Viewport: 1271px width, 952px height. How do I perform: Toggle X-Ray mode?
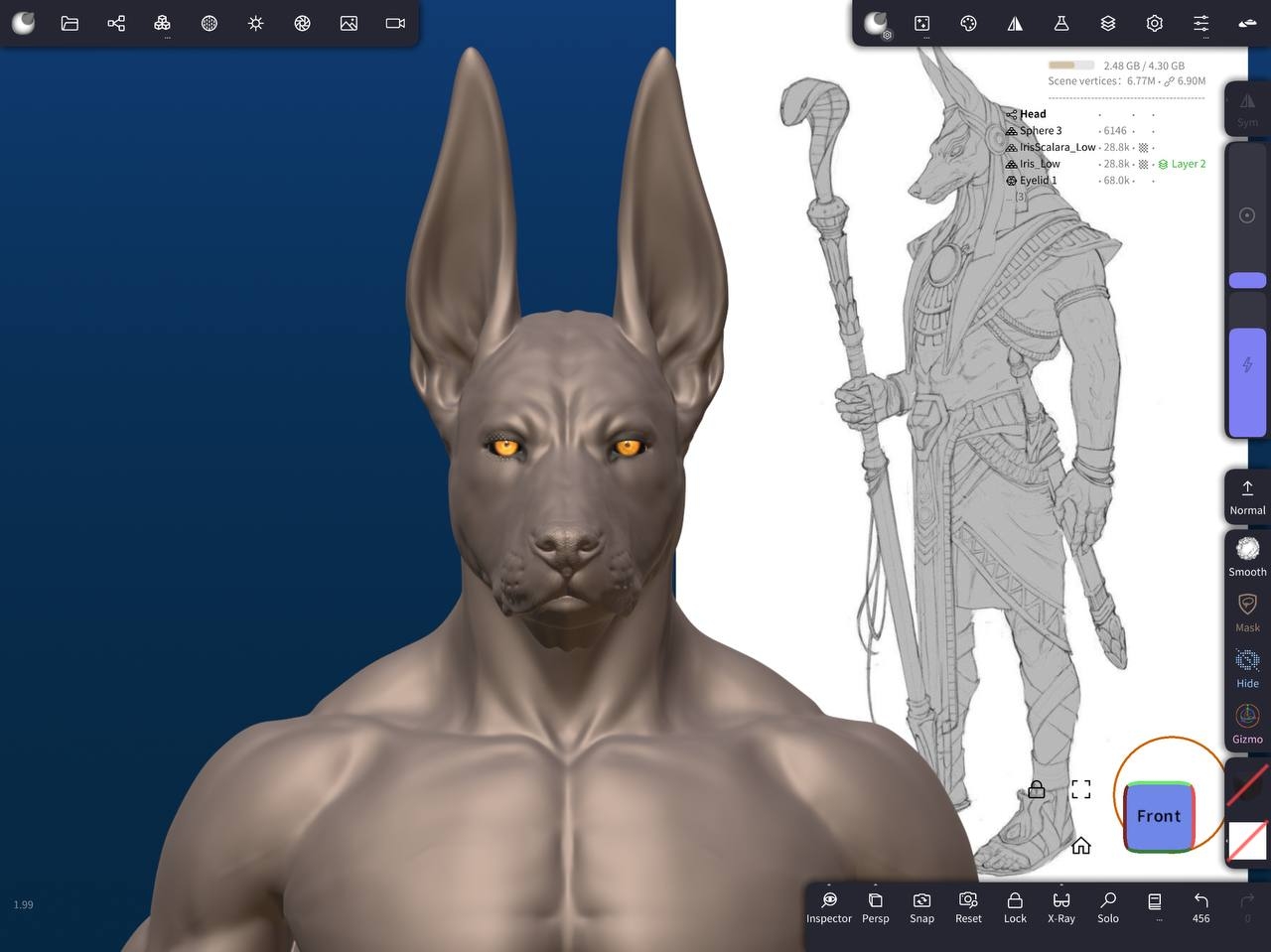click(1061, 906)
